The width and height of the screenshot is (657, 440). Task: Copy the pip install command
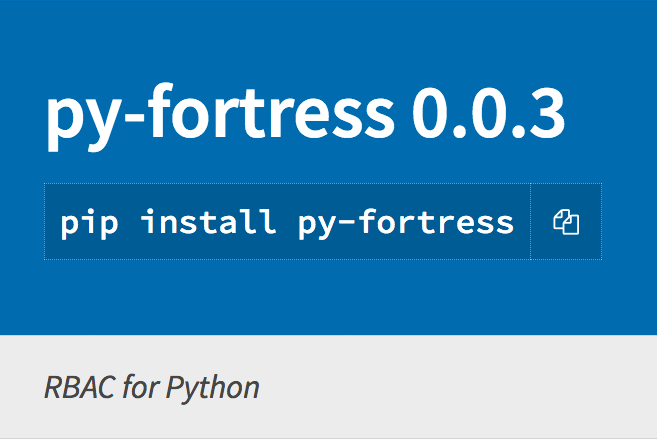click(x=566, y=222)
